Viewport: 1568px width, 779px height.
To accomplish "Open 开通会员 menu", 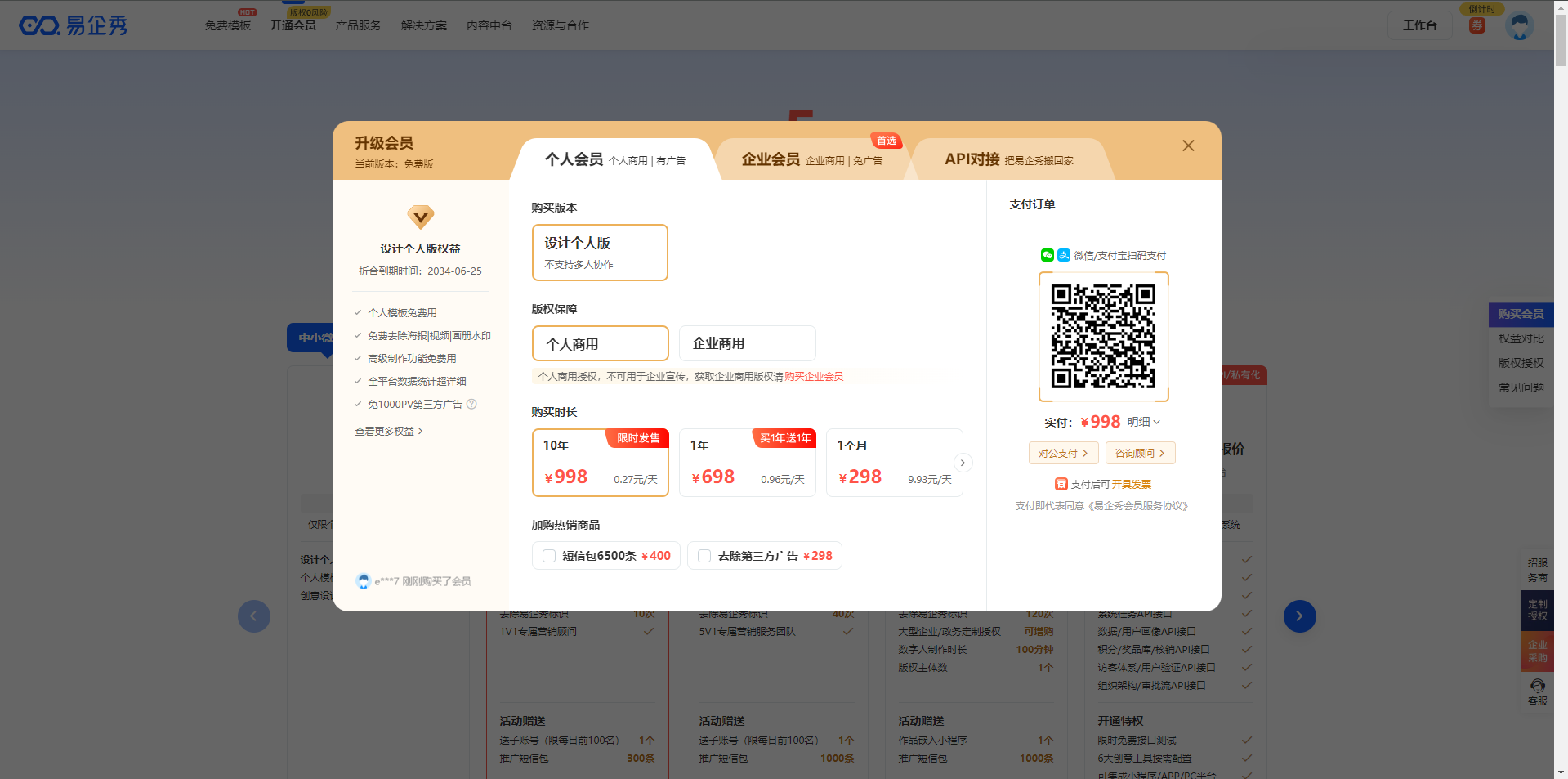I will 293,25.
